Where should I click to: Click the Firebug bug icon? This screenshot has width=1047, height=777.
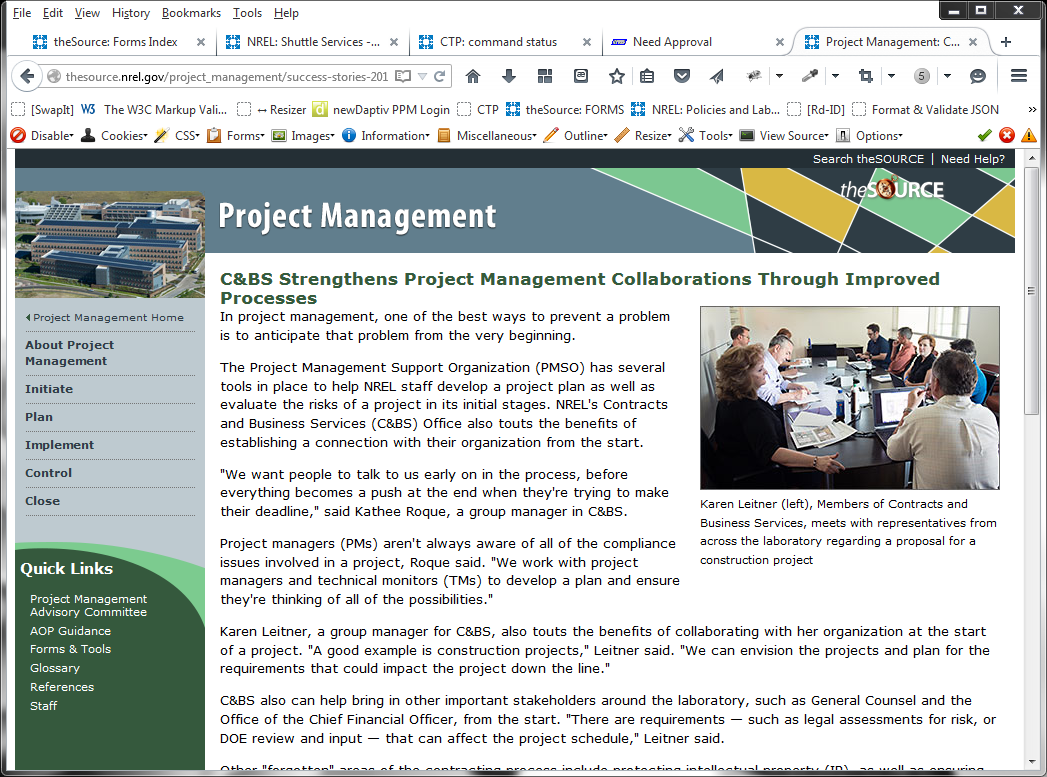tap(754, 76)
